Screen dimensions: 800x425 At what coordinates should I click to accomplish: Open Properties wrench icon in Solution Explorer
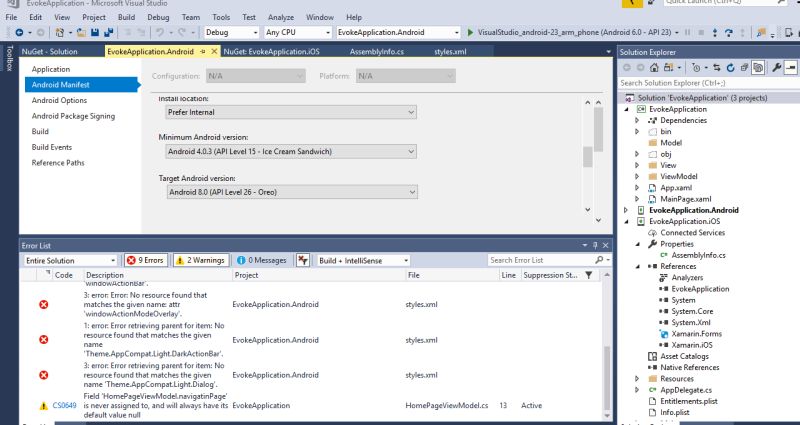[x=777, y=67]
